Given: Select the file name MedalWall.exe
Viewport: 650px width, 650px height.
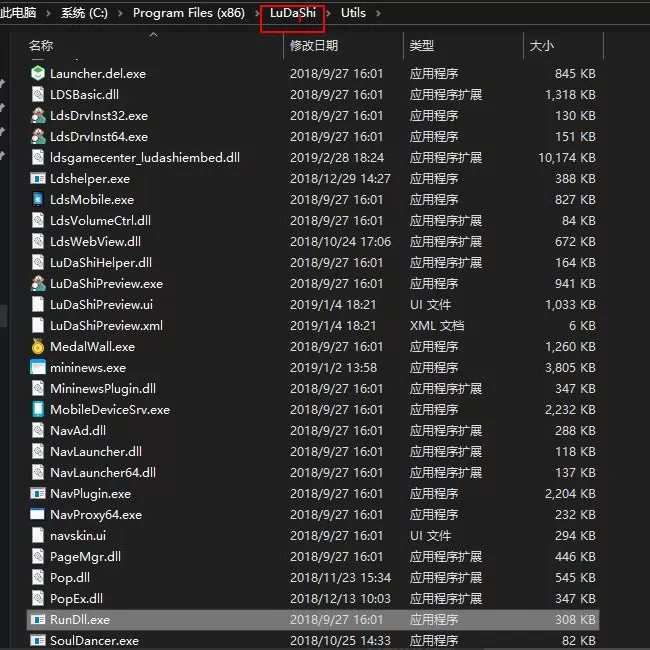Looking at the screenshot, I should point(92,347).
